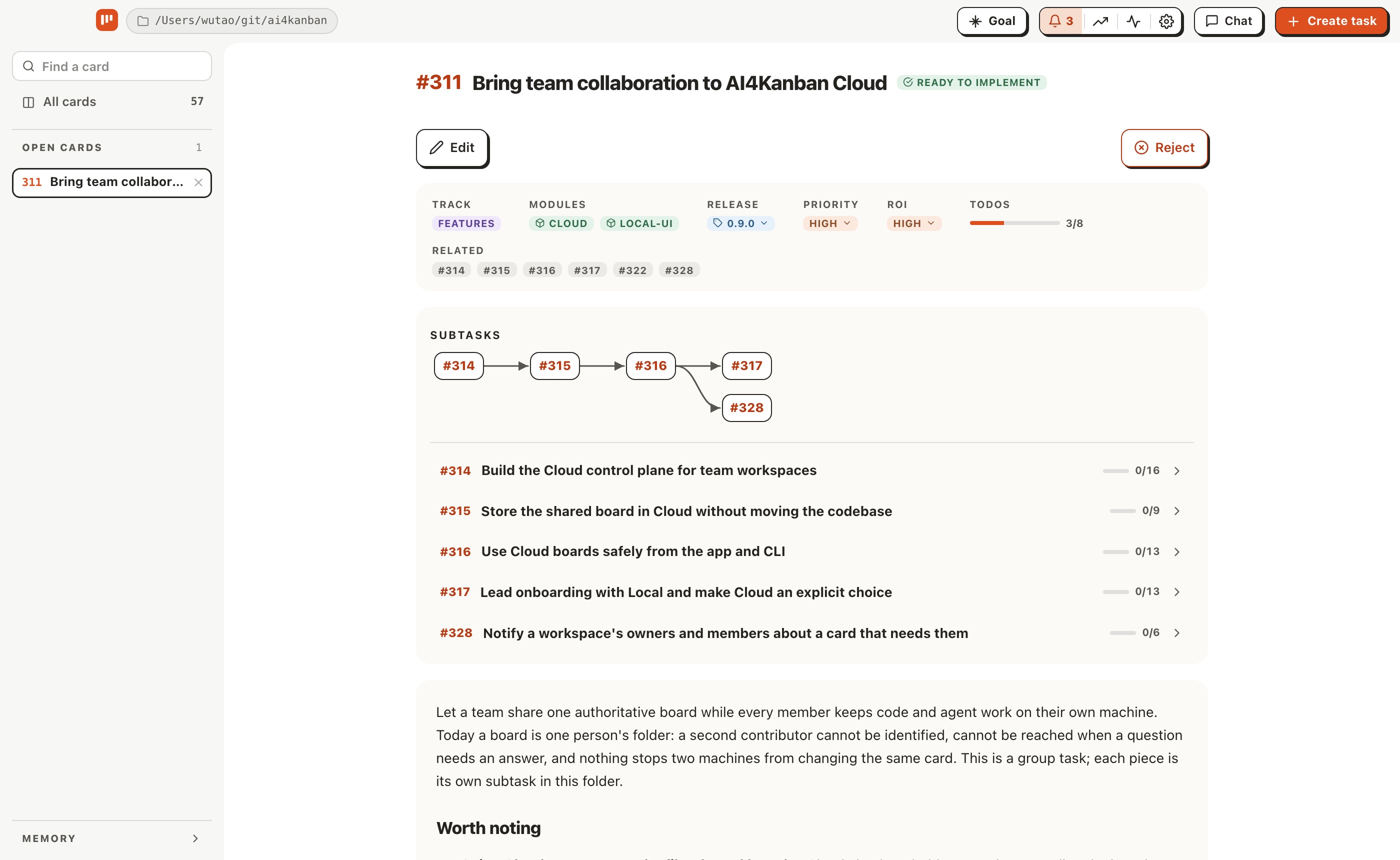Click the Worth noting heading
Viewport: 1400px width, 860px height.
click(488, 828)
